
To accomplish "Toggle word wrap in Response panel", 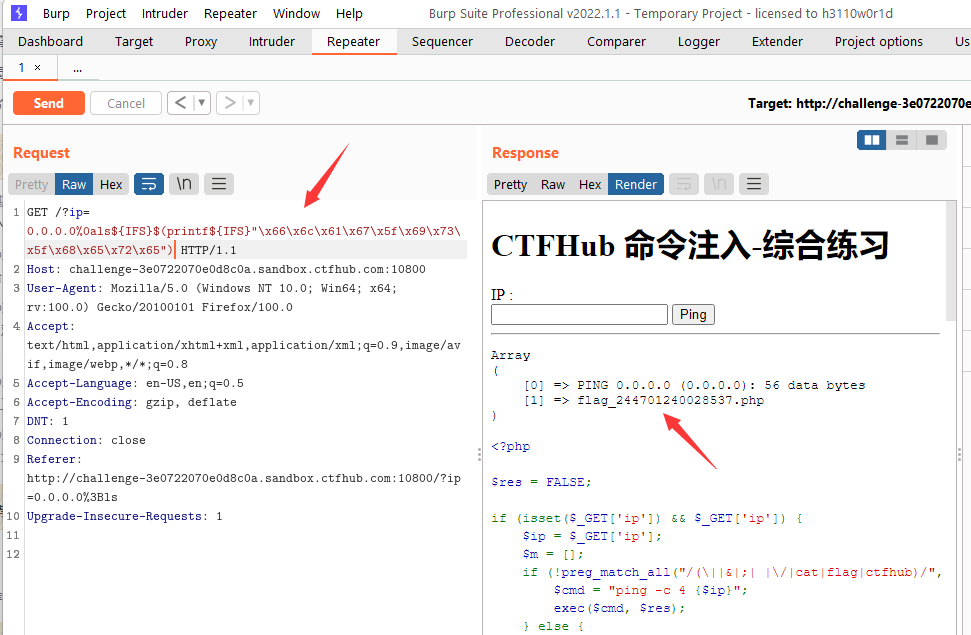I will click(684, 184).
